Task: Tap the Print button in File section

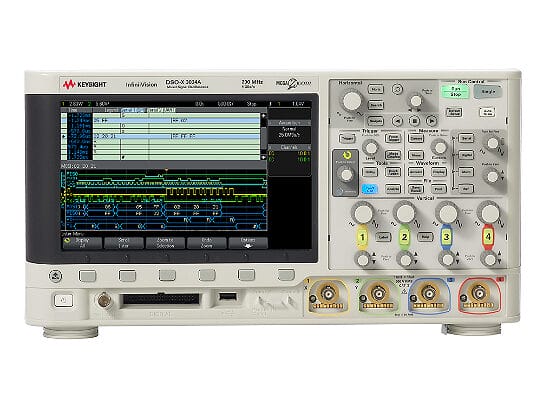Action: tap(439, 188)
